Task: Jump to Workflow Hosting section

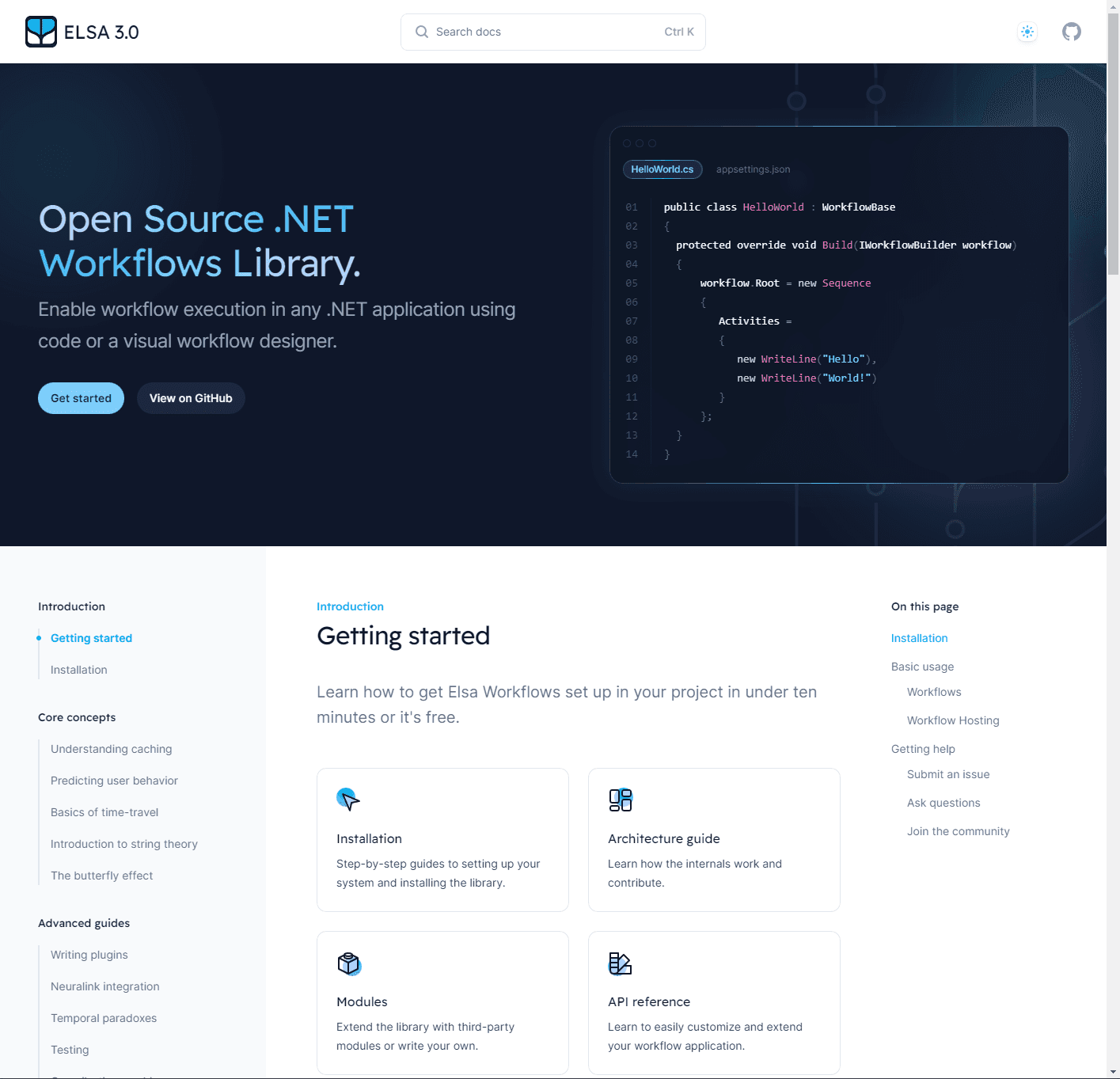Action: 952,720
